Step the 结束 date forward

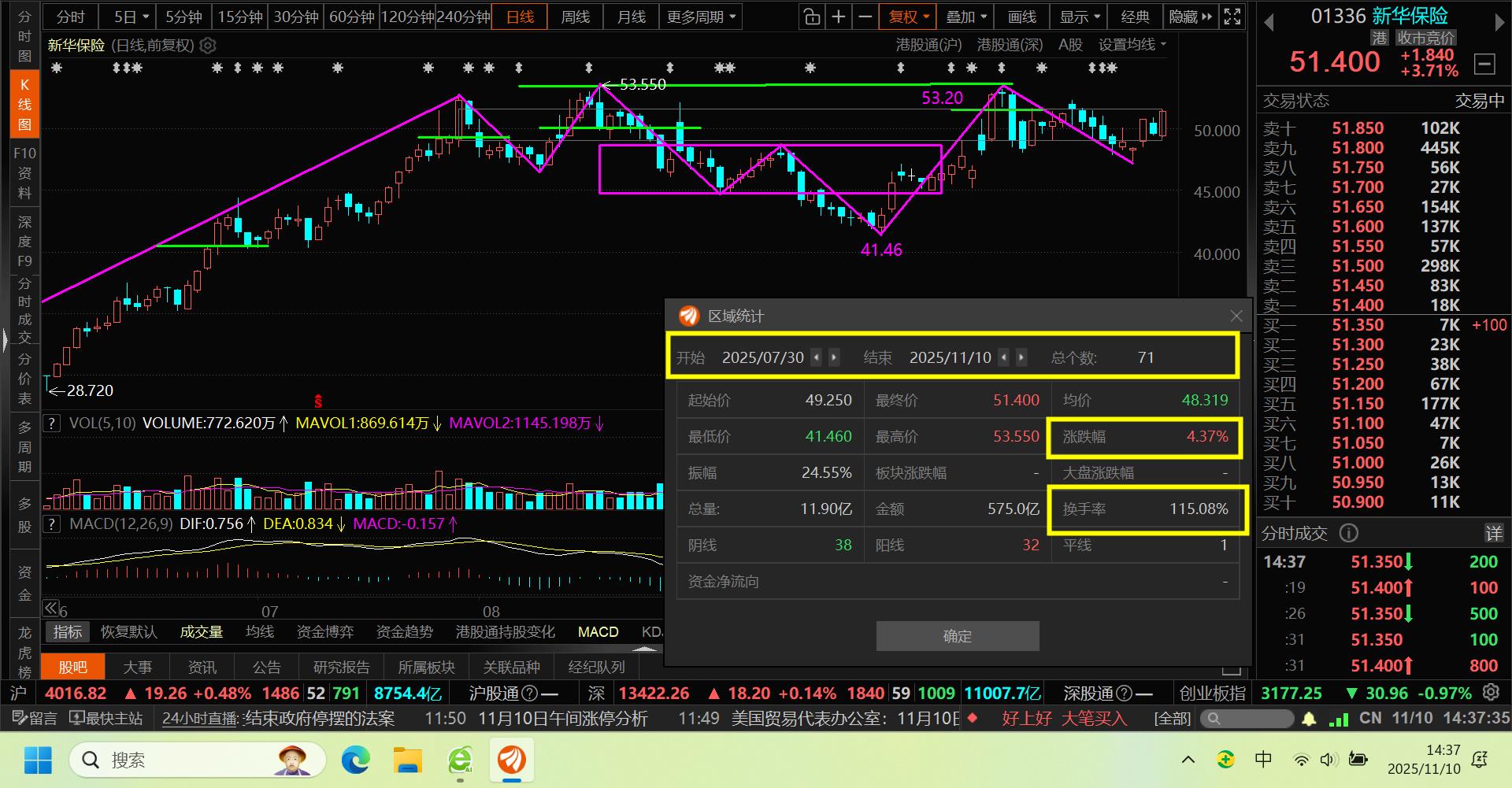(1021, 357)
